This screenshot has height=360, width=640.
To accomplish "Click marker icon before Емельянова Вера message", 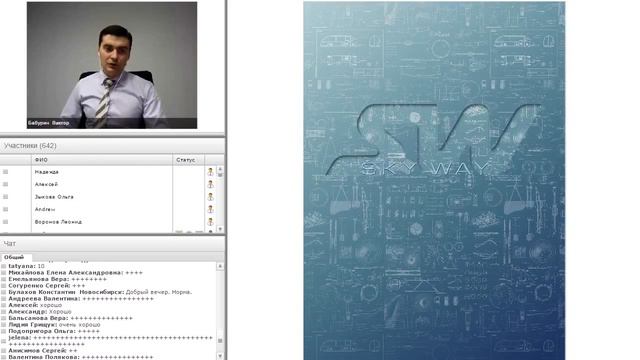I will 4,279.
